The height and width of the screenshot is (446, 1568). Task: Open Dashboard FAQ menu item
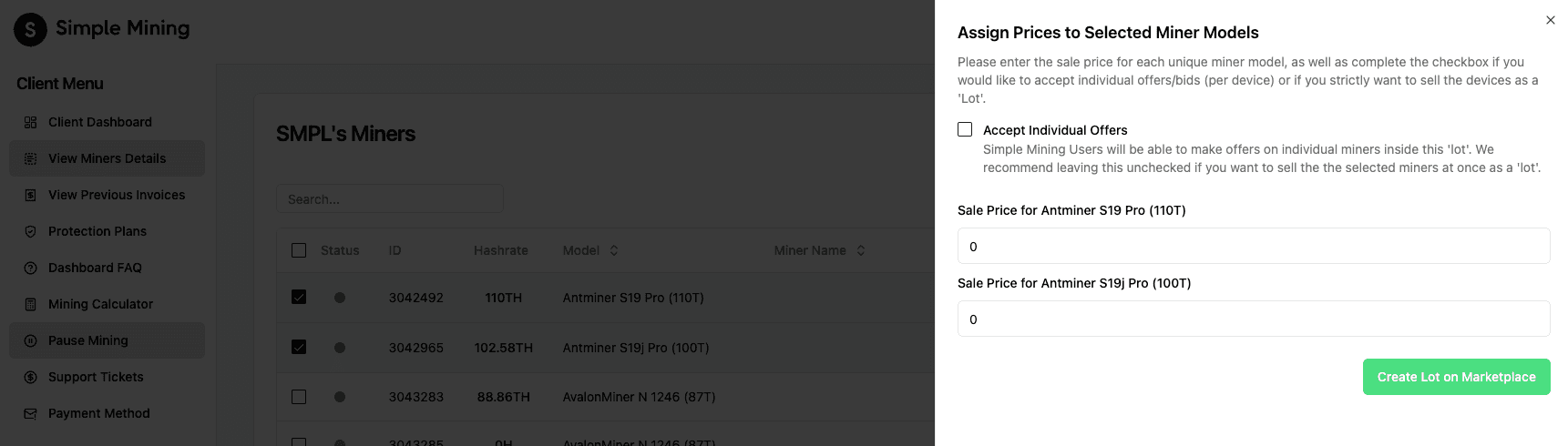pyautogui.click(x=107, y=268)
